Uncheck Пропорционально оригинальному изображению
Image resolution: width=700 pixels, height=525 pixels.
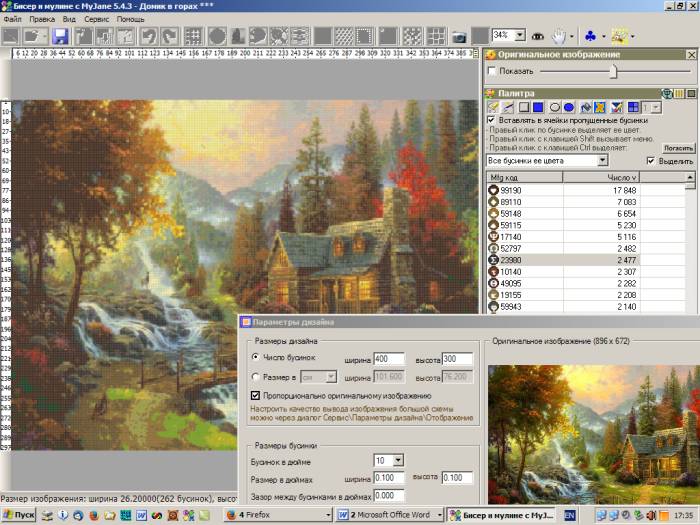255,396
